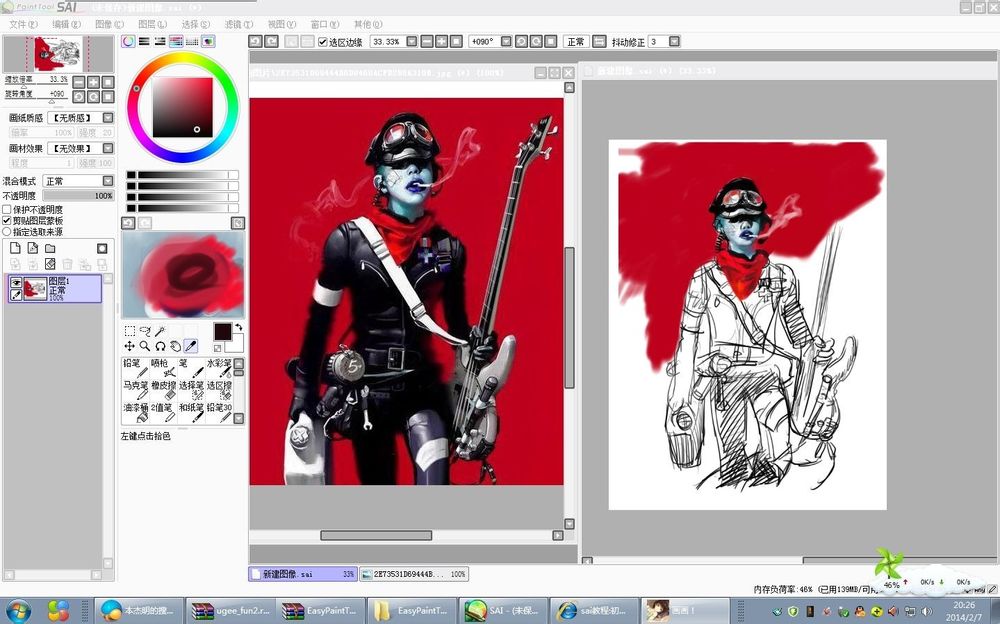This screenshot has height=624, width=1000.
Task: Select the Marker (马克笔) tool
Action: coord(135,390)
